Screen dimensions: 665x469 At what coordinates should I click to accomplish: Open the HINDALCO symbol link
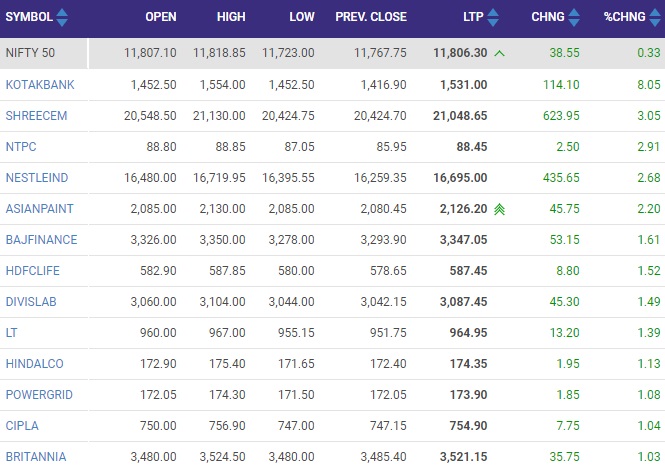click(34, 363)
